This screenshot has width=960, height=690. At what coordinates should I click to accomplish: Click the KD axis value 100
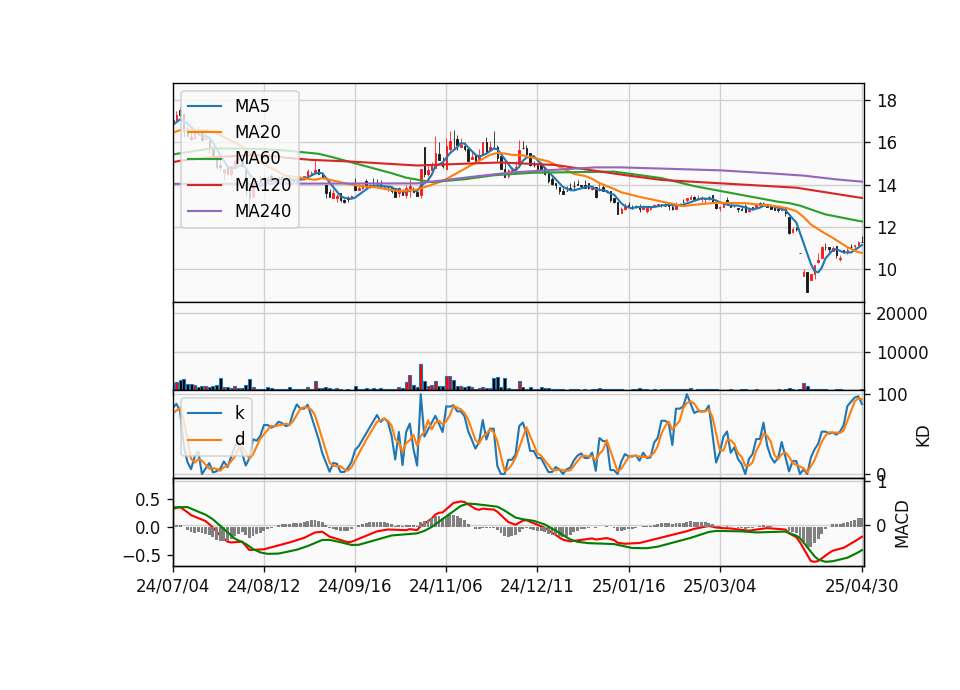(x=892, y=395)
